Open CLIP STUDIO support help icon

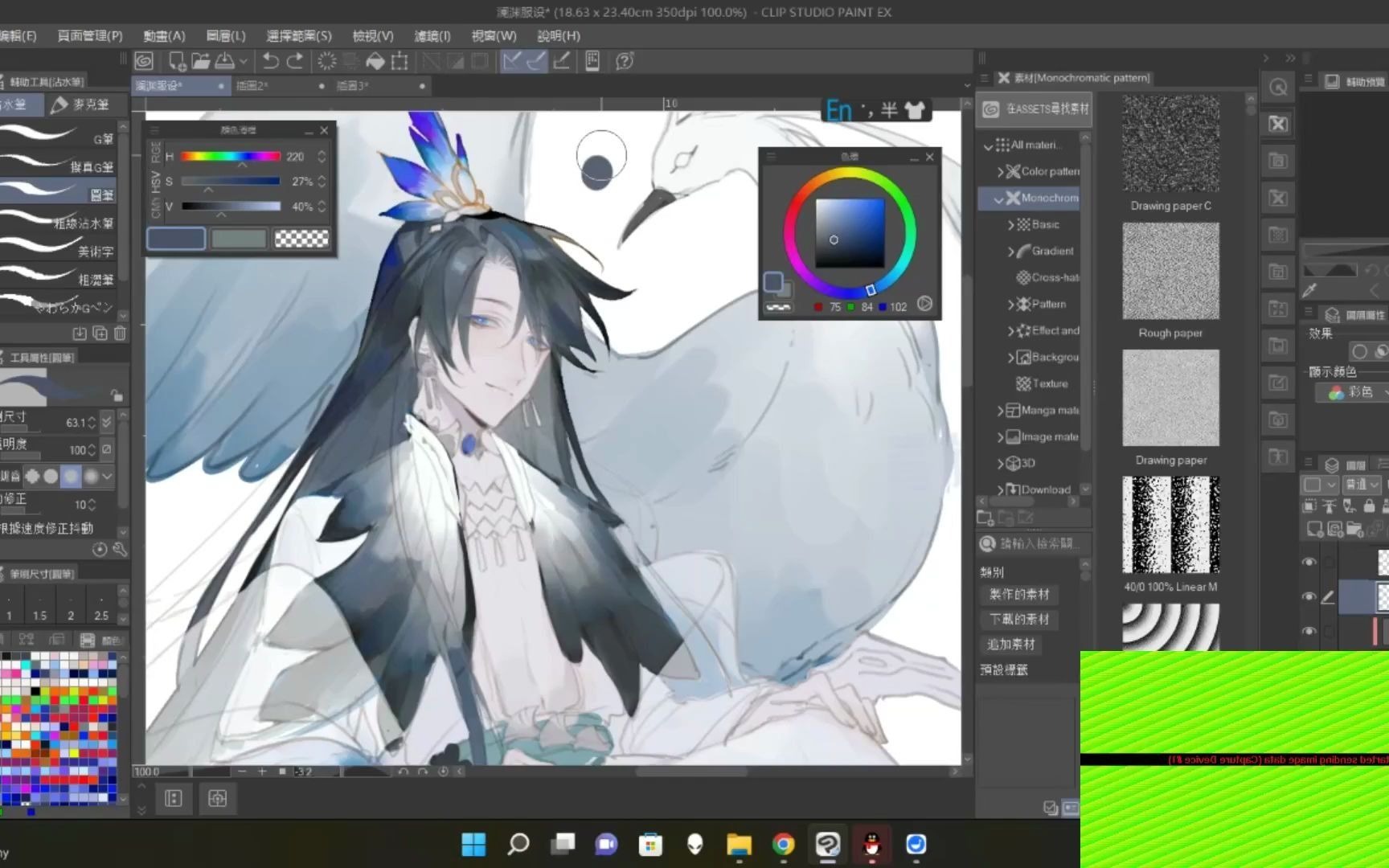(625, 61)
